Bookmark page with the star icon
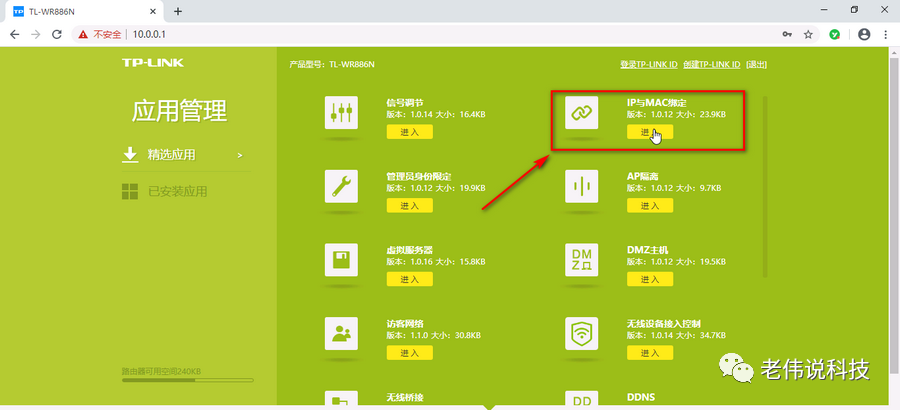Screen dimensions: 900x410 pos(808,34)
